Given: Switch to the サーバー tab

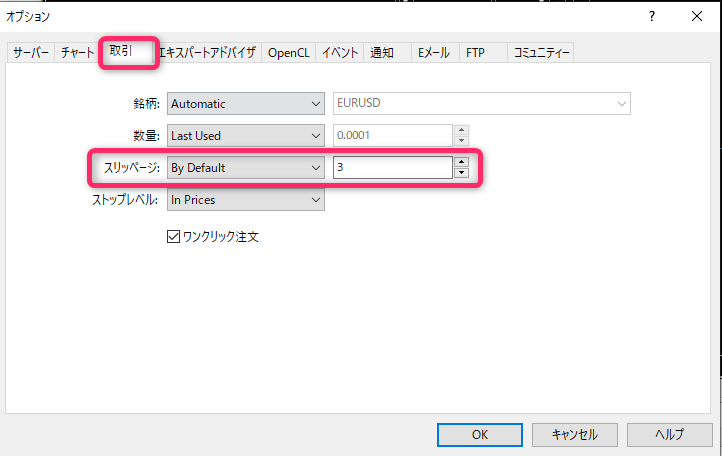Looking at the screenshot, I should (31, 53).
